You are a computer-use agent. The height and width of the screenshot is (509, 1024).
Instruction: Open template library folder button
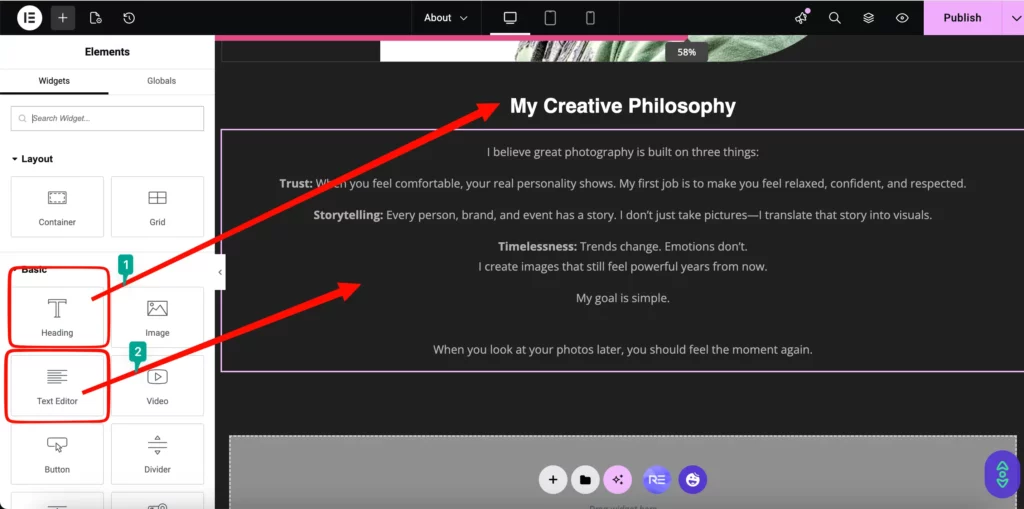pyautogui.click(x=585, y=480)
